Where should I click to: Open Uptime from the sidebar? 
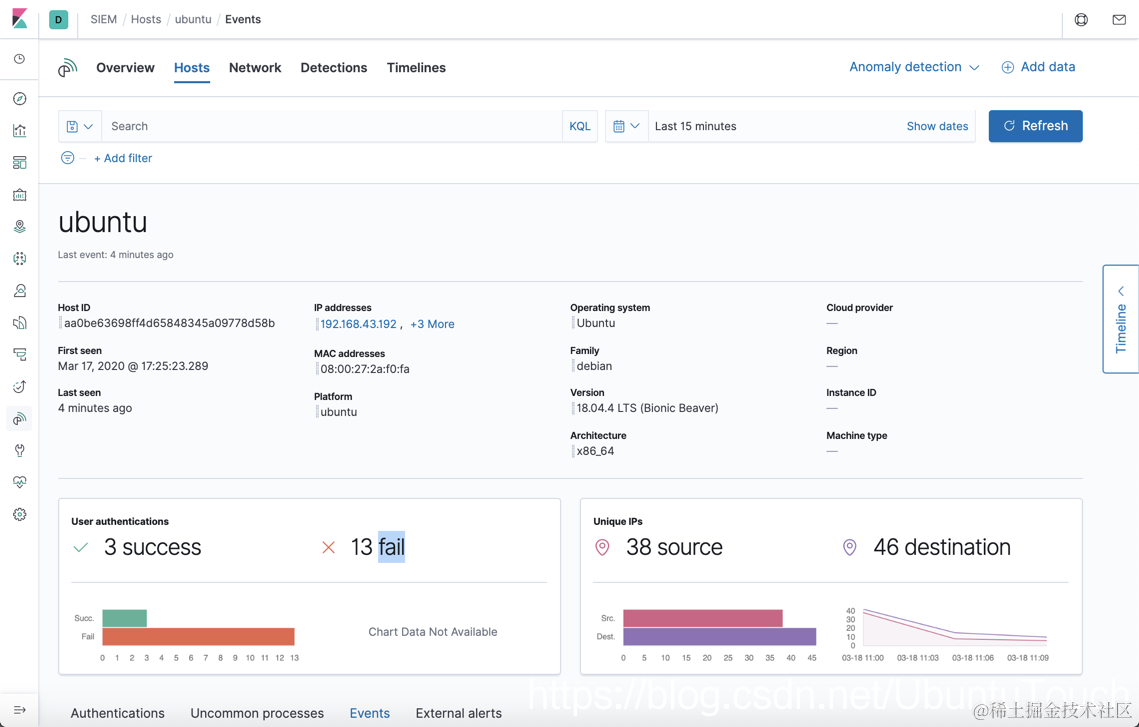point(20,386)
